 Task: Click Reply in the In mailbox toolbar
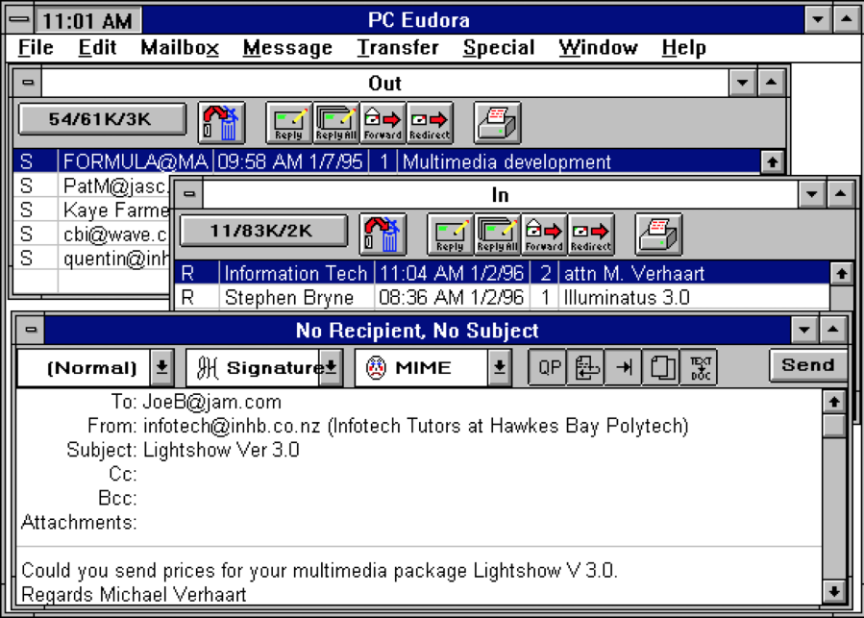pos(450,235)
